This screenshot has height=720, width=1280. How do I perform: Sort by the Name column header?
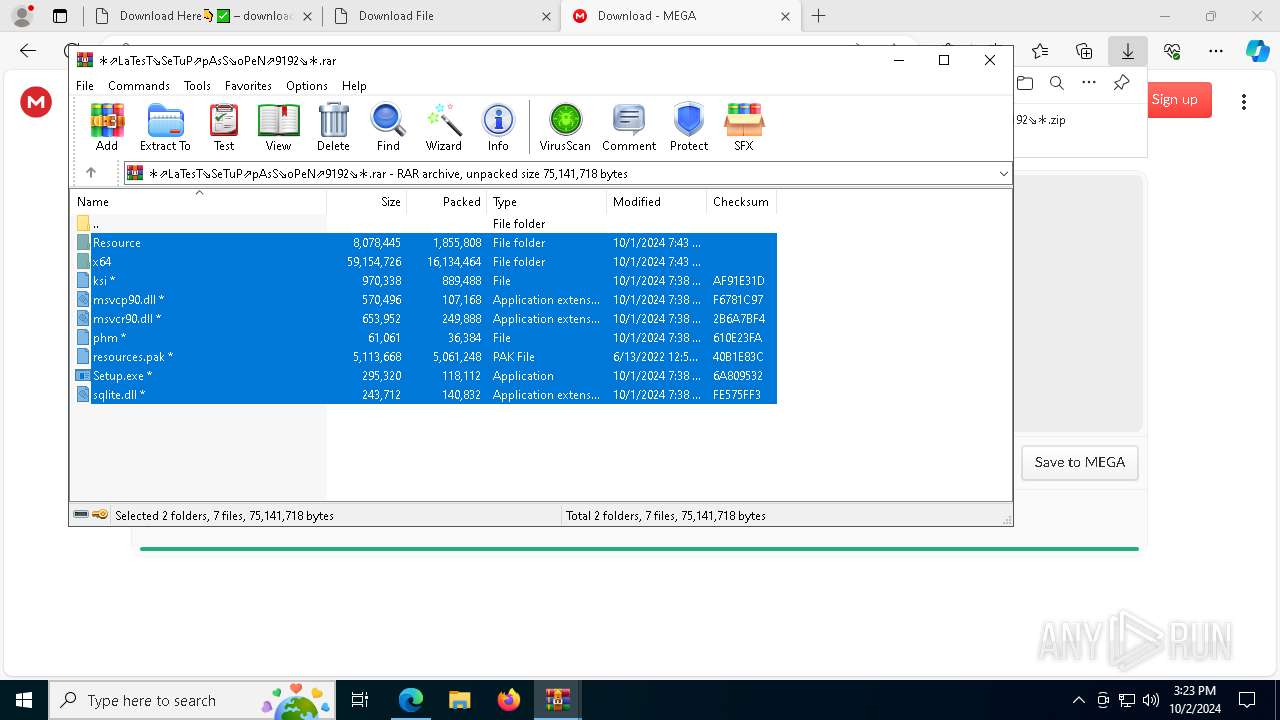[x=198, y=202]
